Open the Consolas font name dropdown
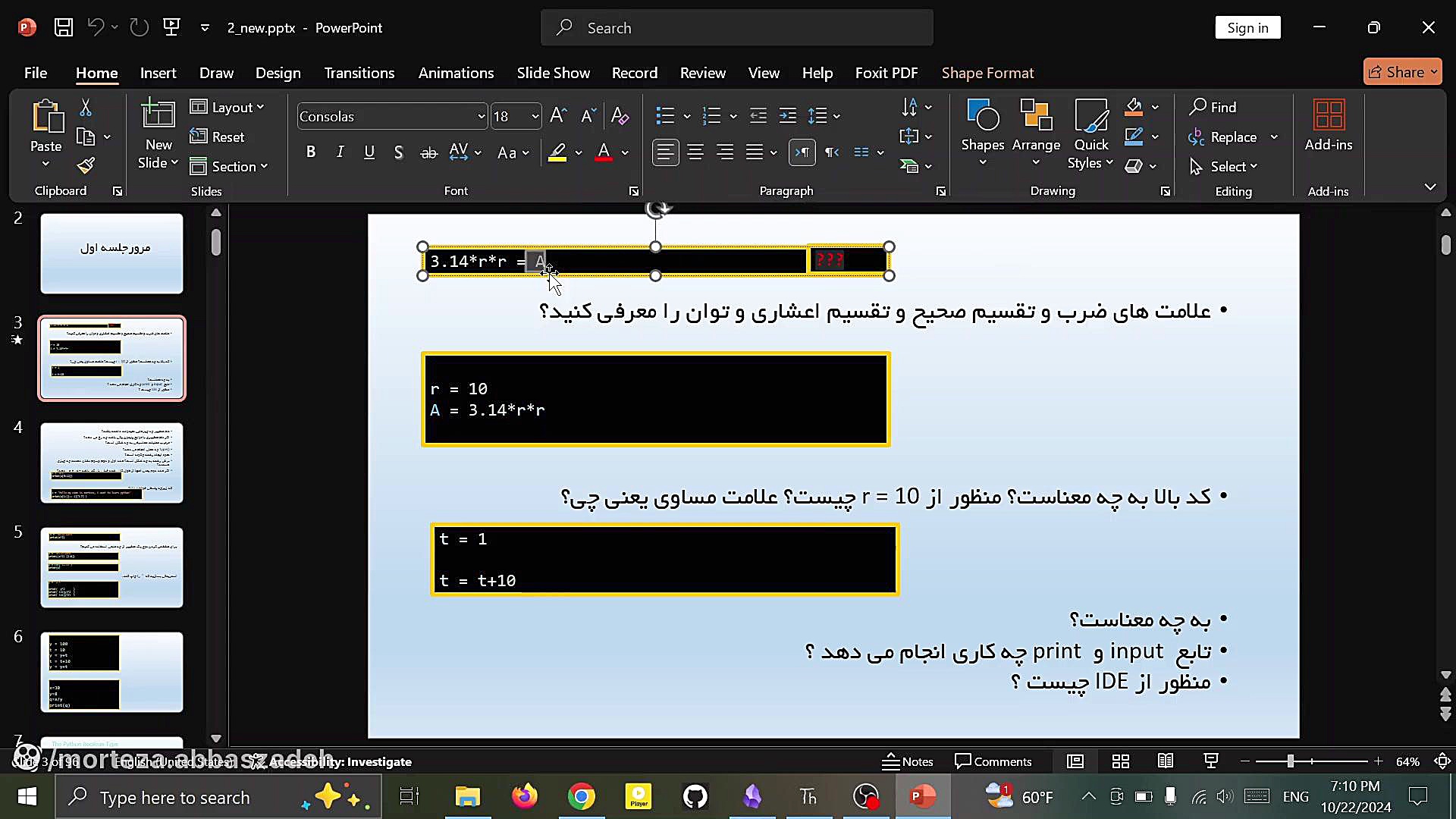 pos(481,116)
